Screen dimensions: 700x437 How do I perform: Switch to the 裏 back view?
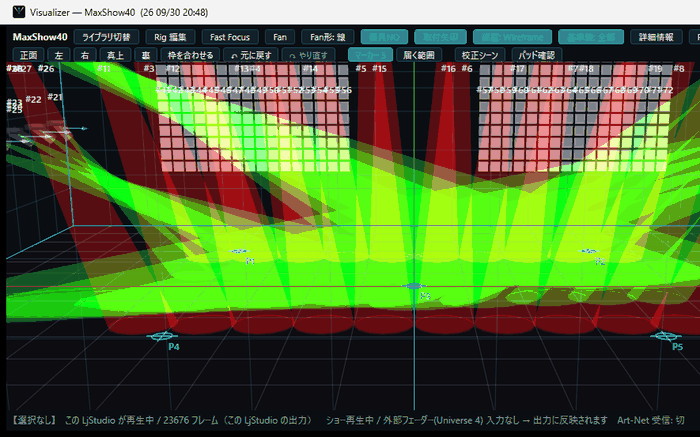(146, 55)
